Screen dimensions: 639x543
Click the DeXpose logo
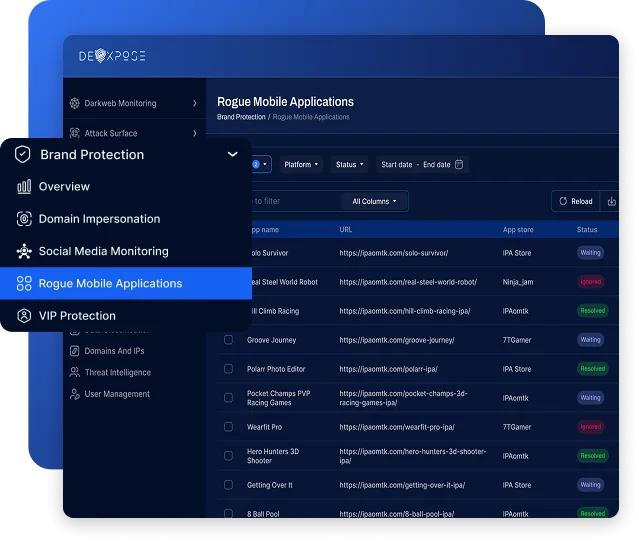coord(112,55)
